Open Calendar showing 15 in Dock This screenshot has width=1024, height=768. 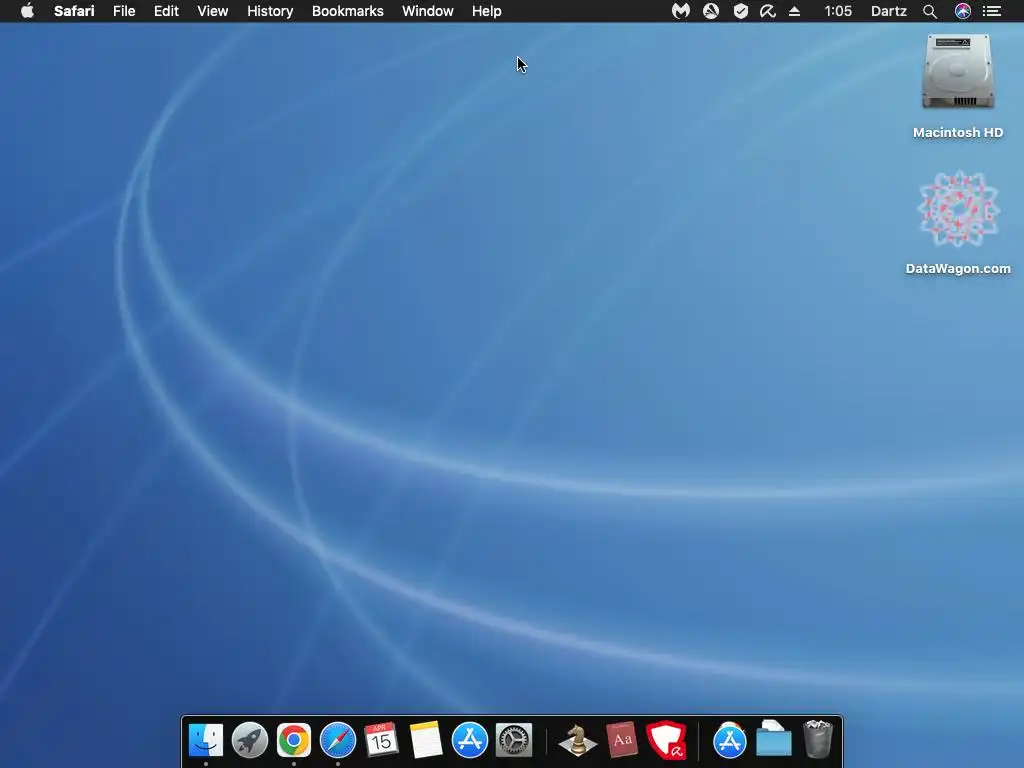click(381, 741)
